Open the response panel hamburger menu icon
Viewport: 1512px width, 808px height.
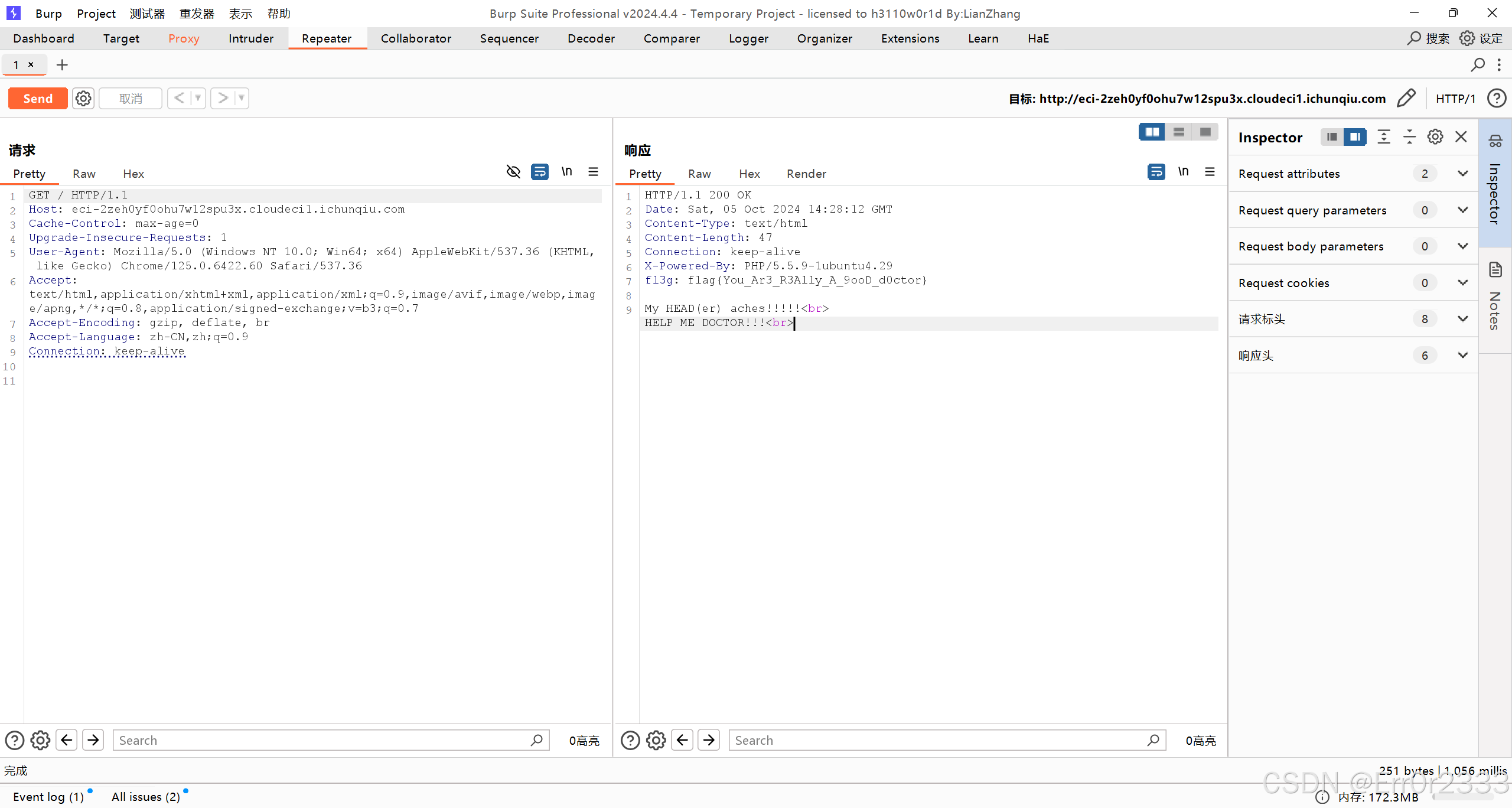pyautogui.click(x=1210, y=172)
